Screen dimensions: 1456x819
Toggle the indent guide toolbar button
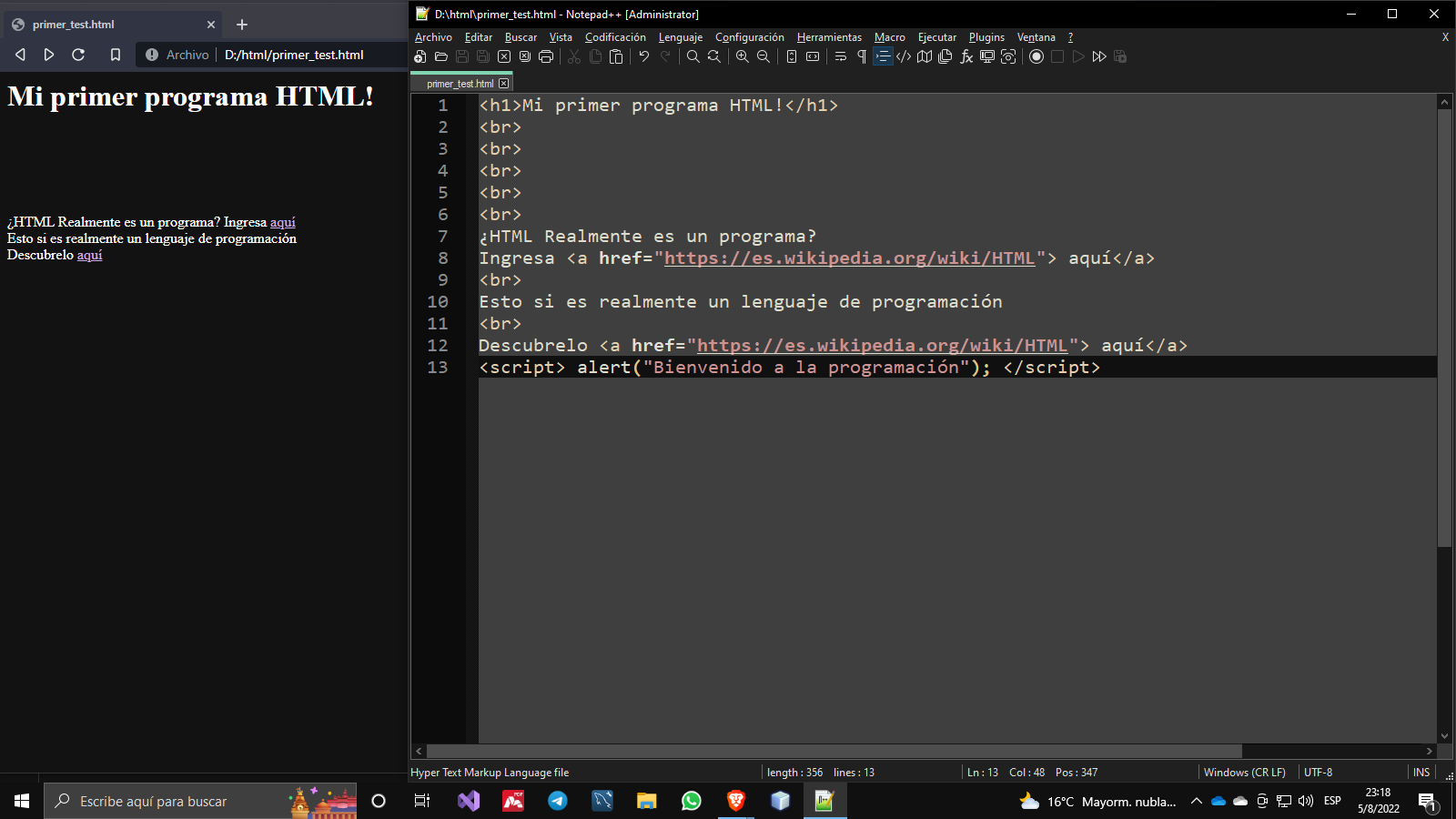click(883, 56)
